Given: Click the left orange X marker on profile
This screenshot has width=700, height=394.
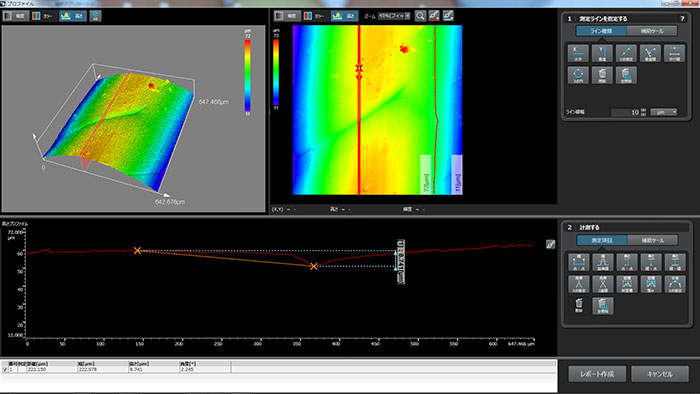Looking at the screenshot, I should (x=138, y=251).
